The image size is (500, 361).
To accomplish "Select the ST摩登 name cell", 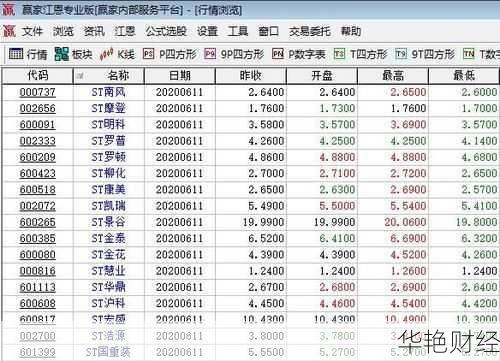I will coord(109,108).
